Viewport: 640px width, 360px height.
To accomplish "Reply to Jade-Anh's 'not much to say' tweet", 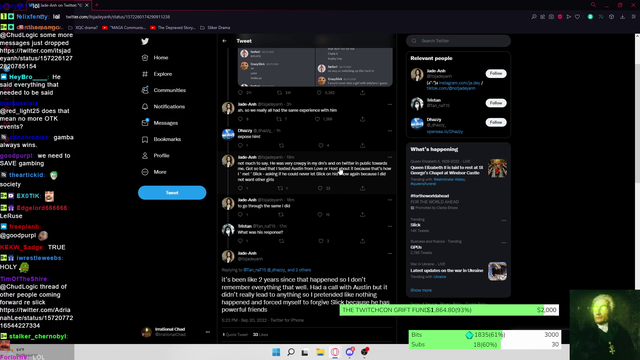I will click(x=240, y=188).
